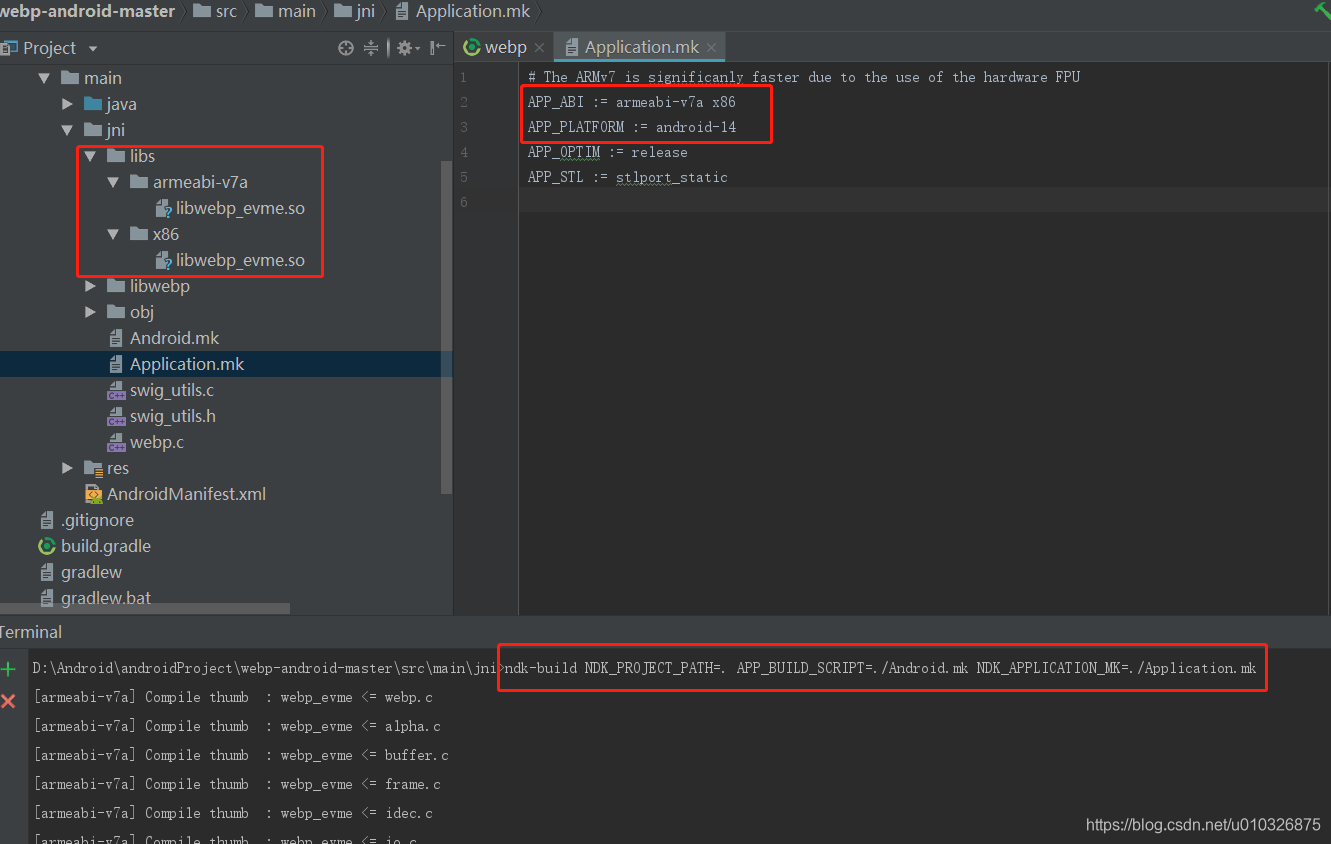Click Application.mk in the navigation breadcrumb
The image size is (1331, 844).
(x=462, y=11)
